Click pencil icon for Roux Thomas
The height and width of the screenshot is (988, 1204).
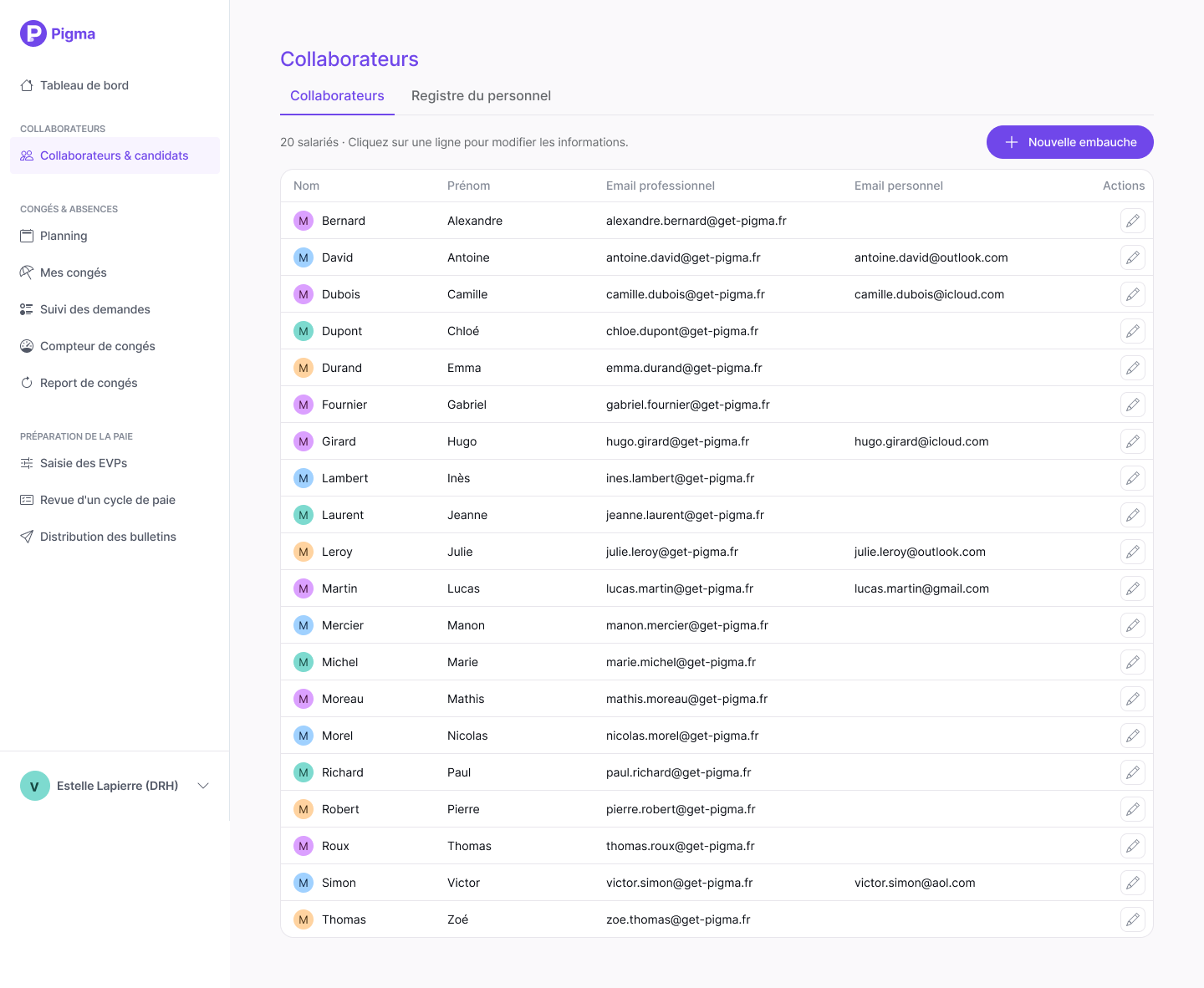[x=1133, y=846]
